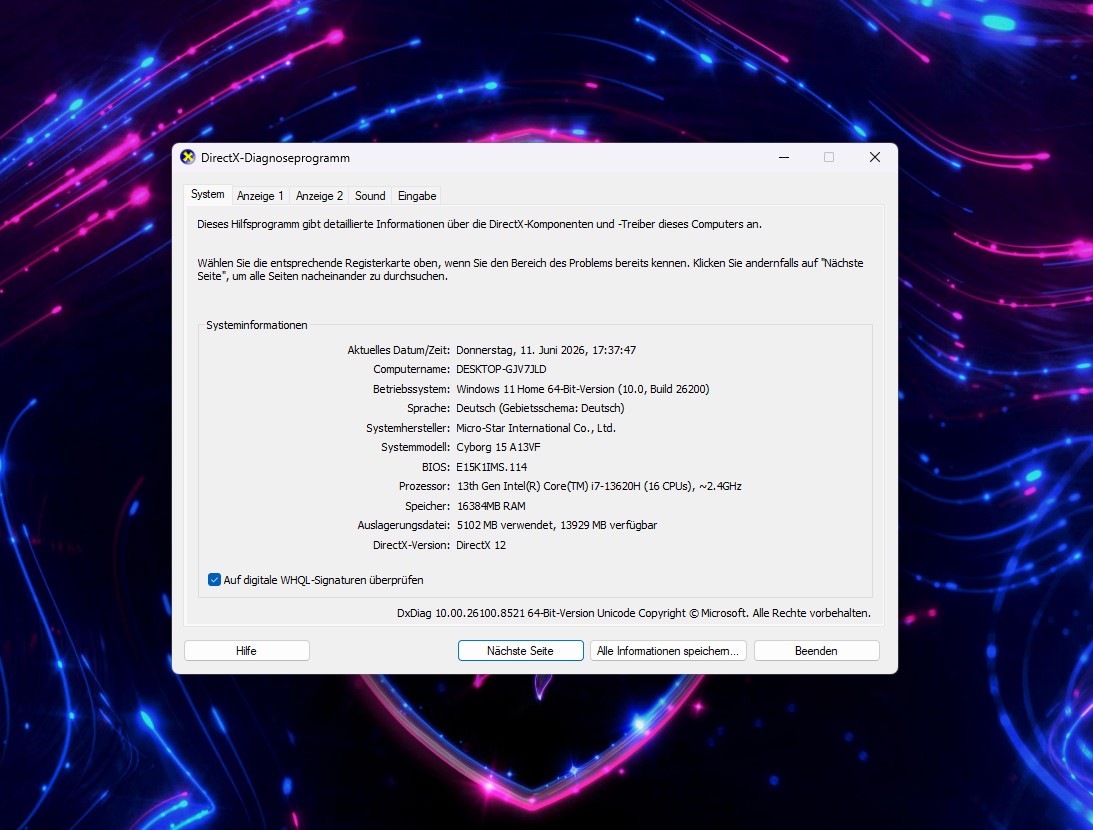
Task: Open the Anzeige 1 tab
Action: [260, 196]
